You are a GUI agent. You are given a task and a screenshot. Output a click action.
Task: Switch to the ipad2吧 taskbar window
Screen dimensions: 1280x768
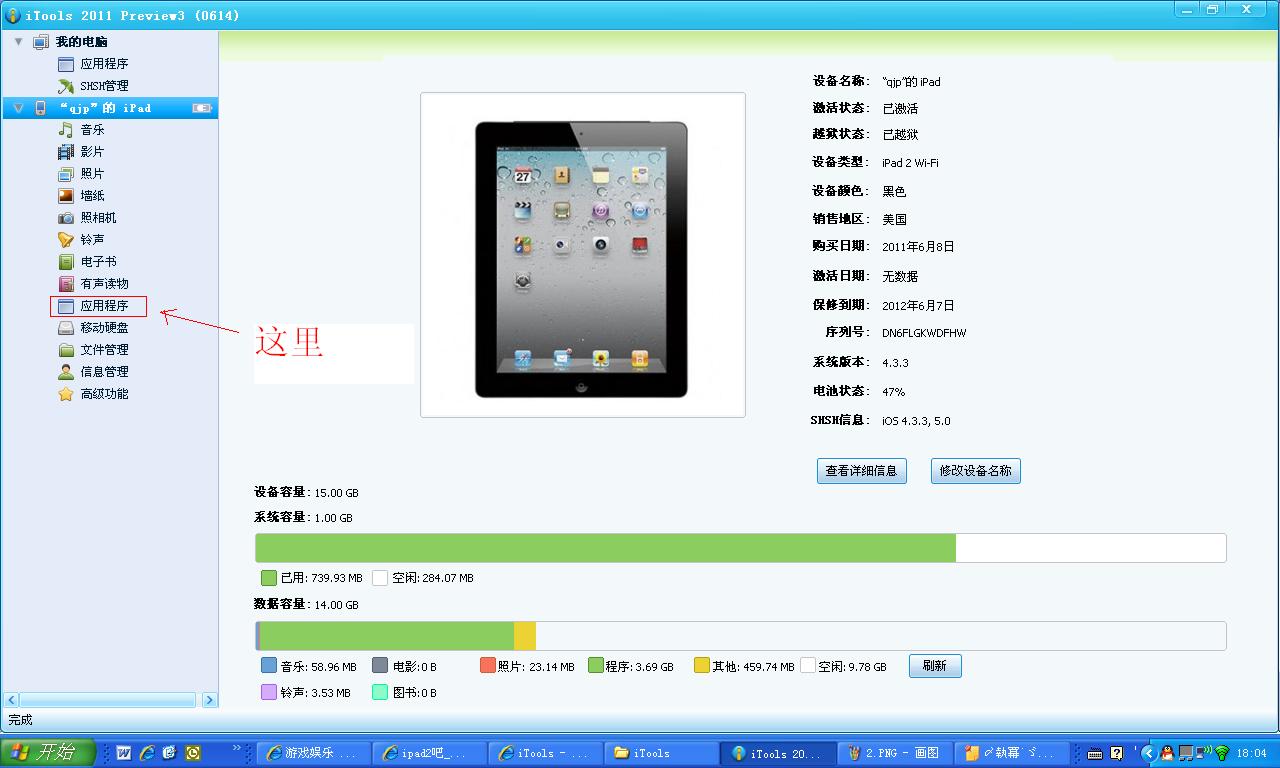428,753
